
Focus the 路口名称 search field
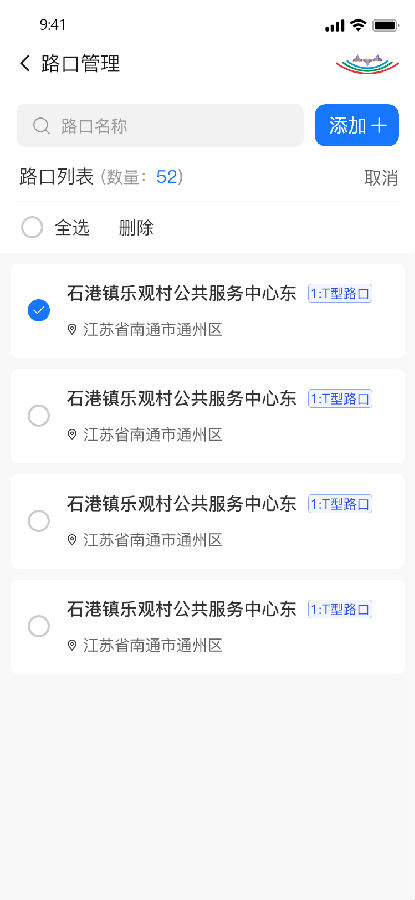(x=160, y=125)
